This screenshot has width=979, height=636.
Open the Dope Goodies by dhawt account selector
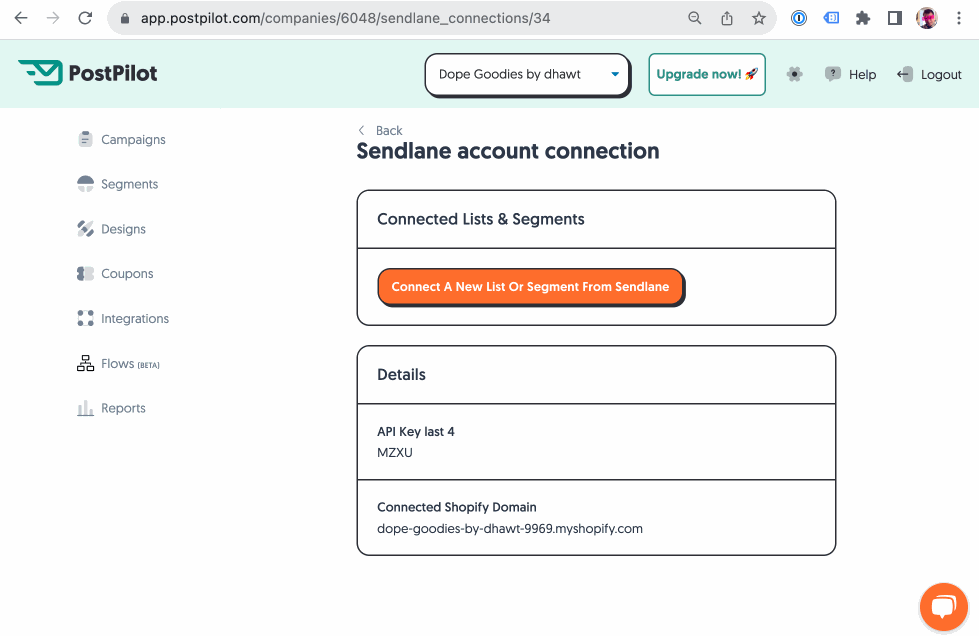coord(527,74)
